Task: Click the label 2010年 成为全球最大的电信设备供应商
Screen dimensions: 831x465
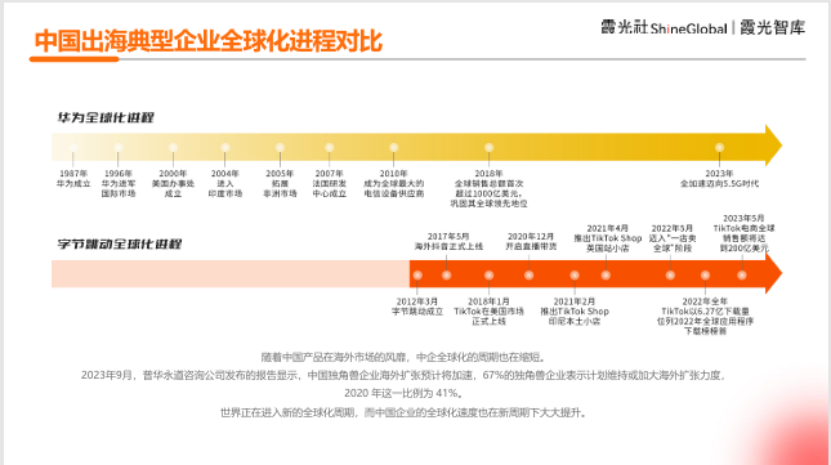Action: point(393,183)
